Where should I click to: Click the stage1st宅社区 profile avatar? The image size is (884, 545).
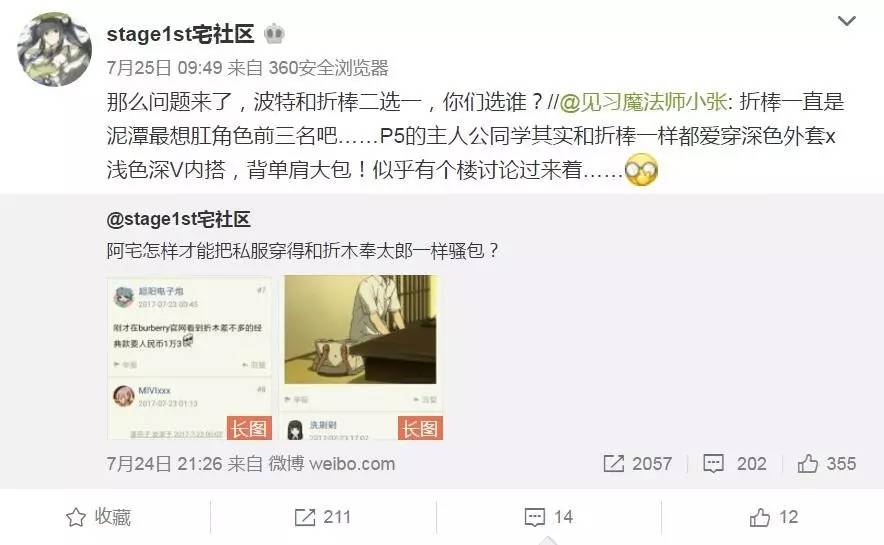click(54, 49)
